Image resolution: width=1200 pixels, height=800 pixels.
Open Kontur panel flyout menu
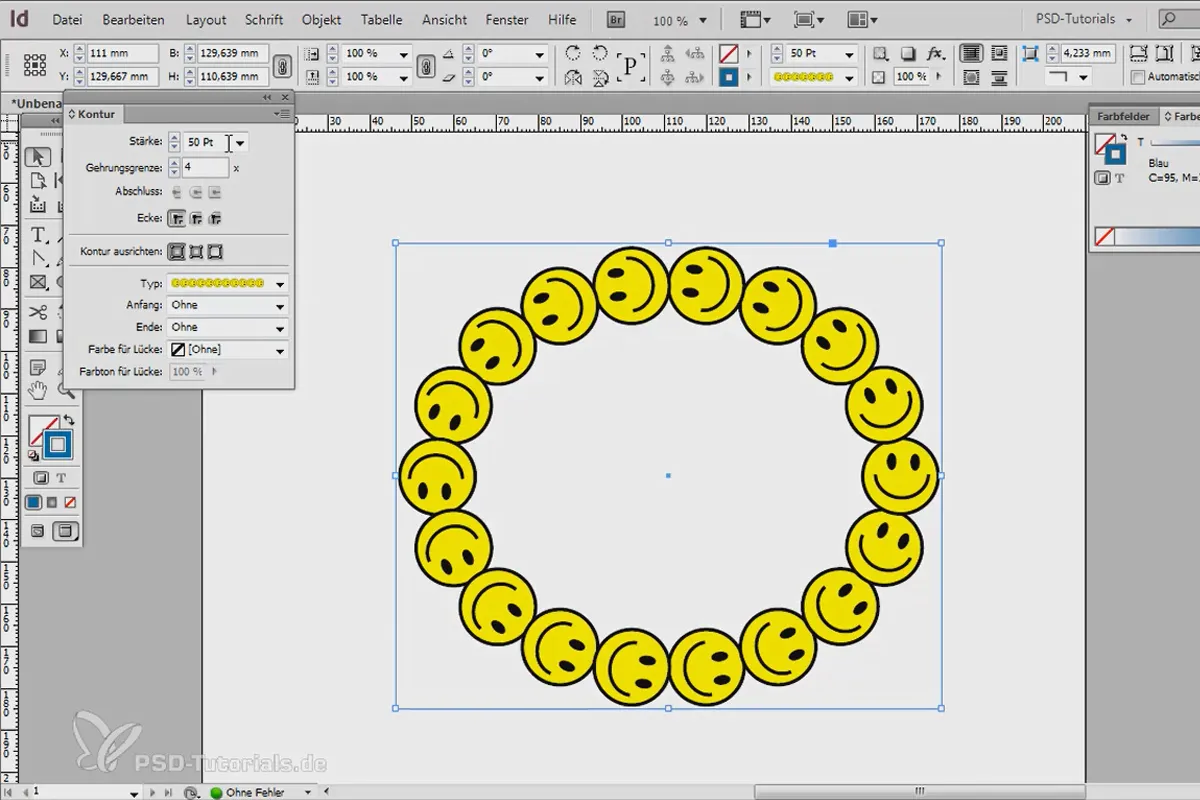284,114
